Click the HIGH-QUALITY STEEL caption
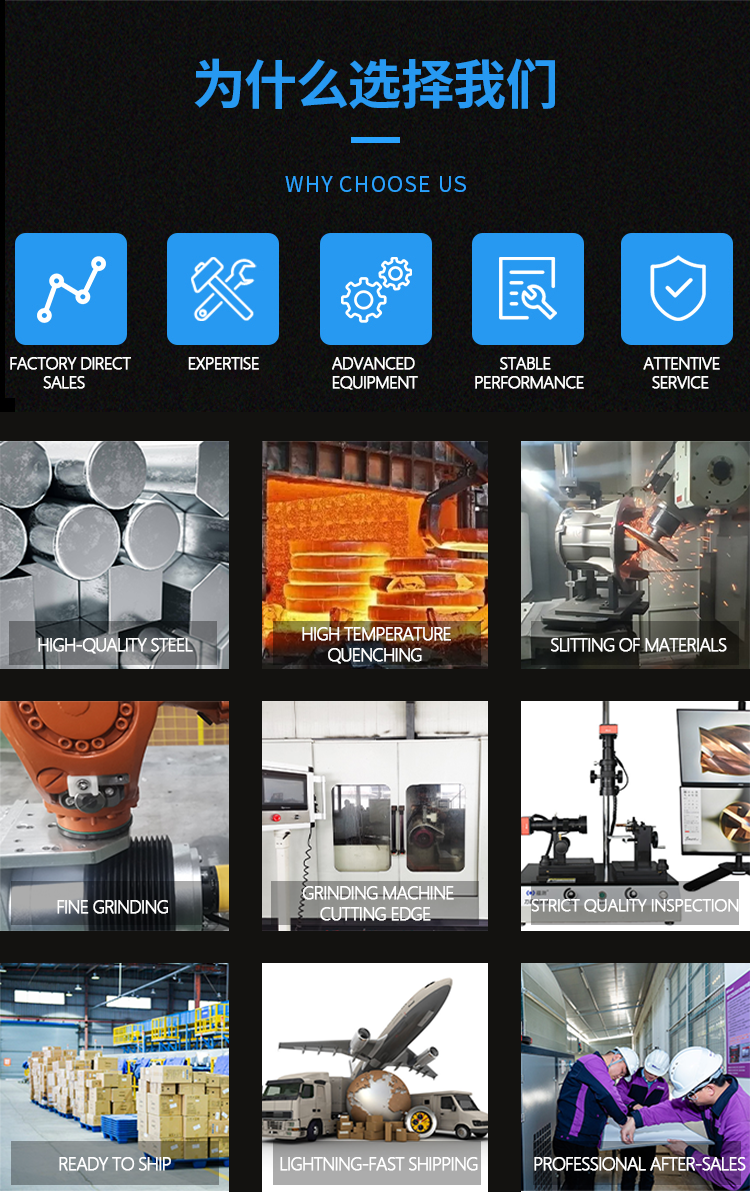 115,645
